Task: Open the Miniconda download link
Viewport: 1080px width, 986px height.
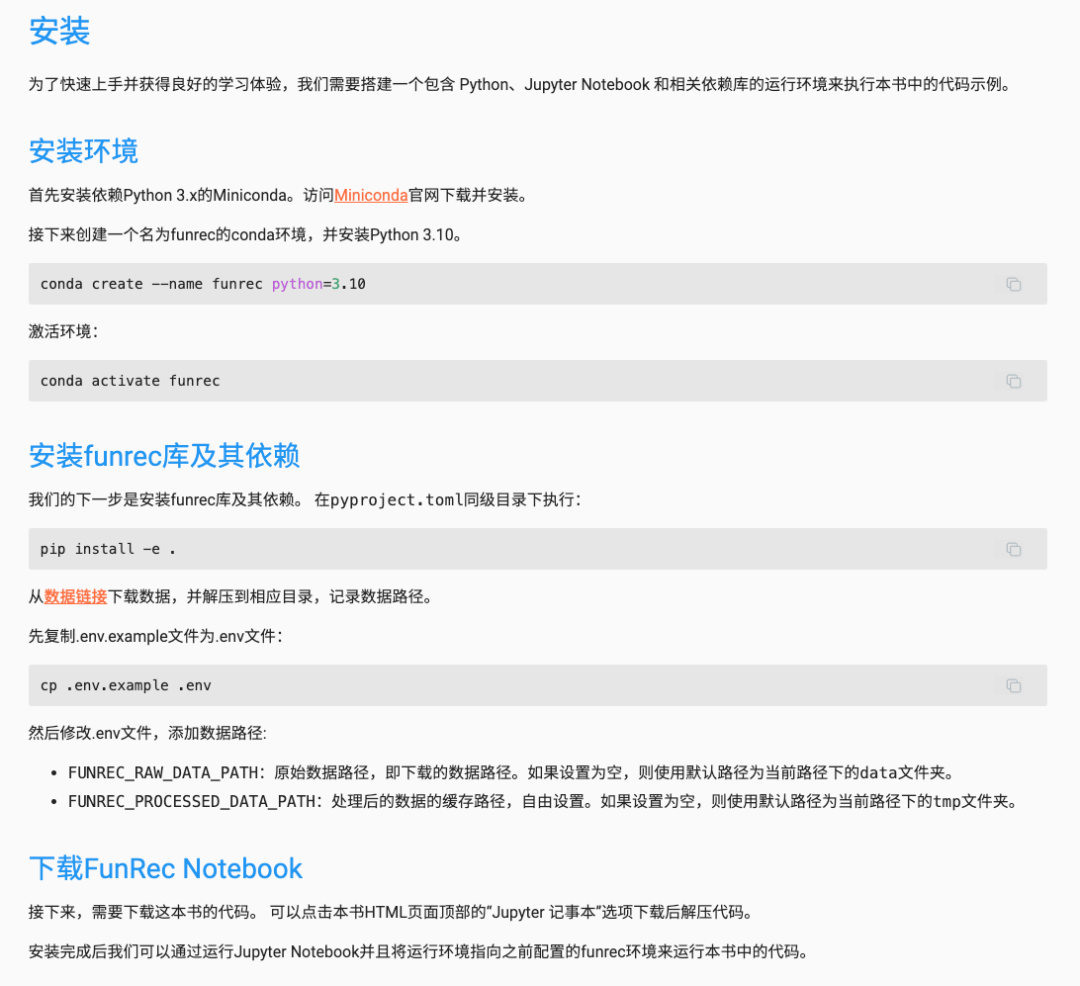Action: (x=370, y=195)
